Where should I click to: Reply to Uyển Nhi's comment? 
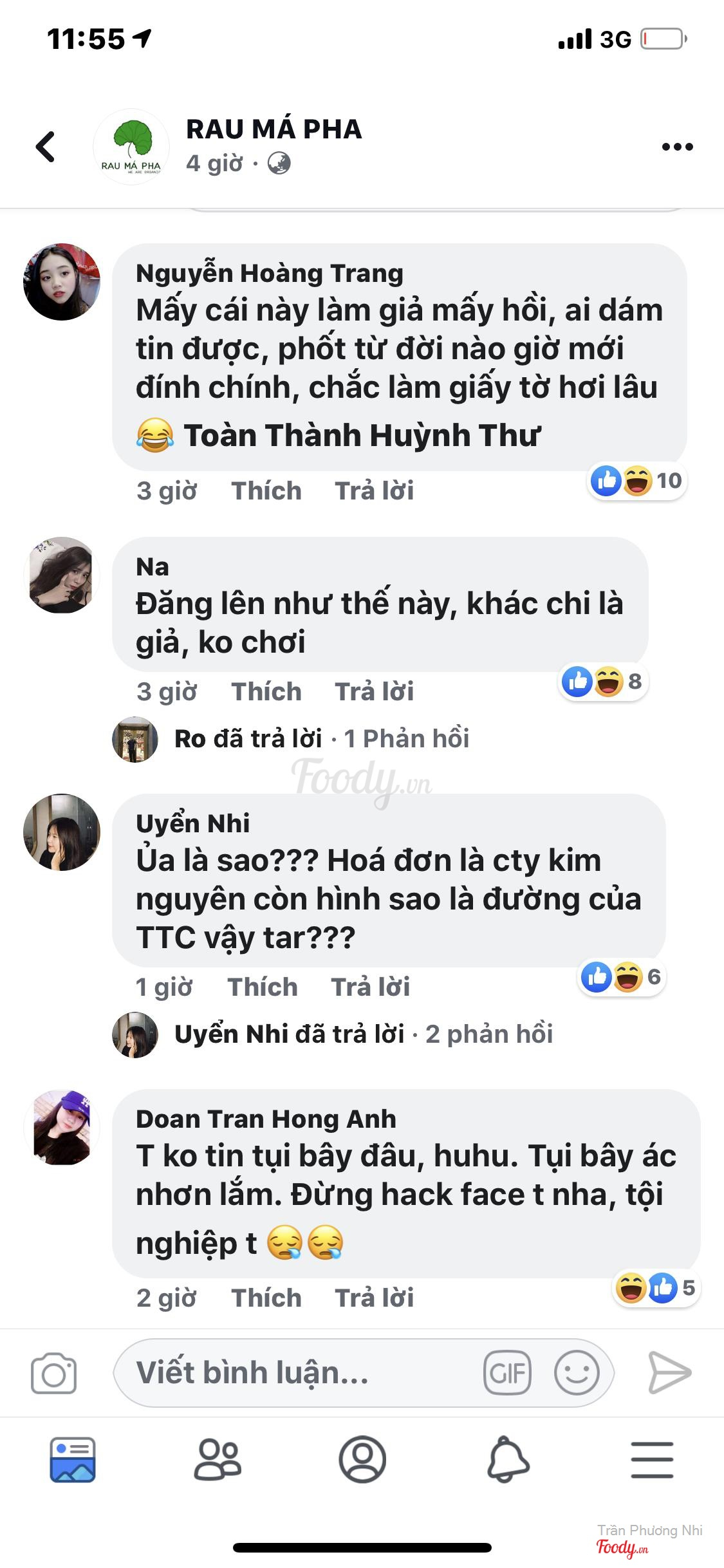(x=370, y=987)
